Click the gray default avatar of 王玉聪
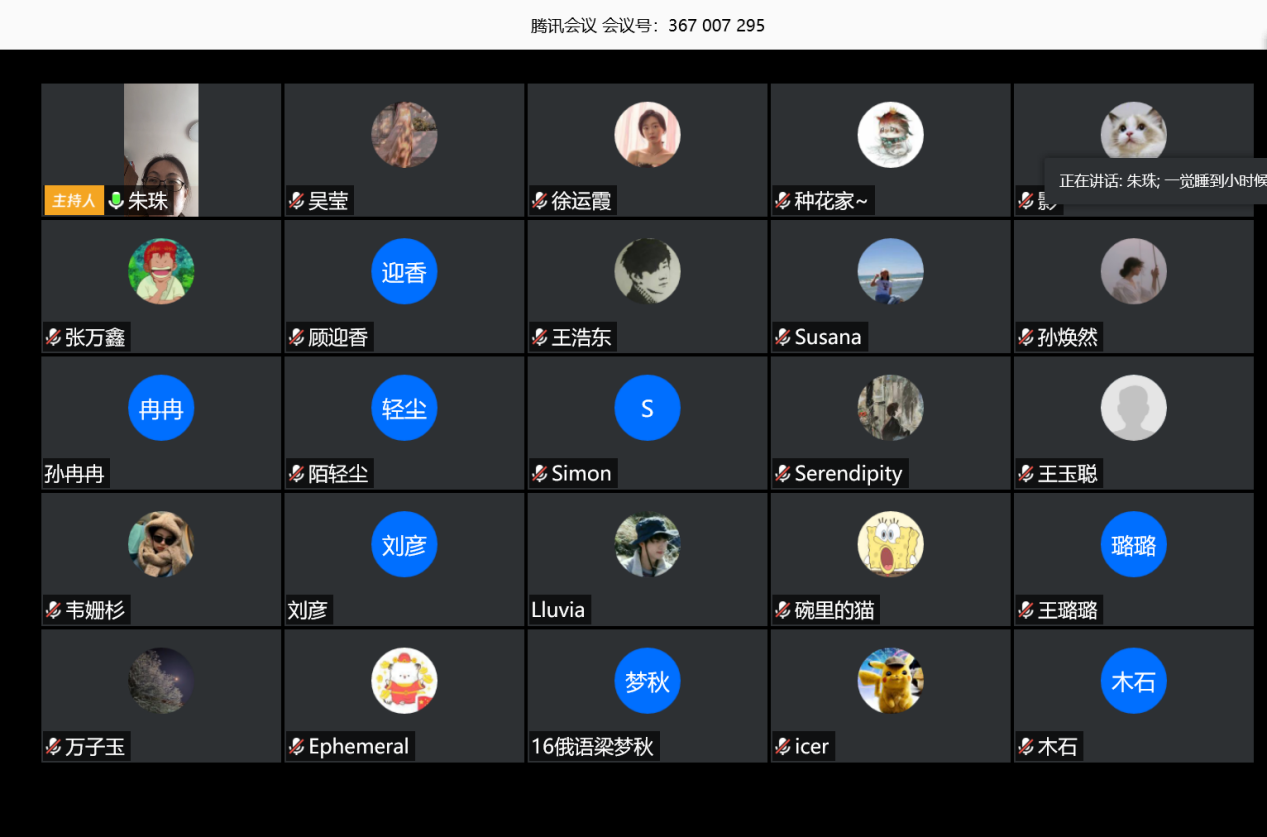This screenshot has width=1267, height=837. pyautogui.click(x=1133, y=408)
